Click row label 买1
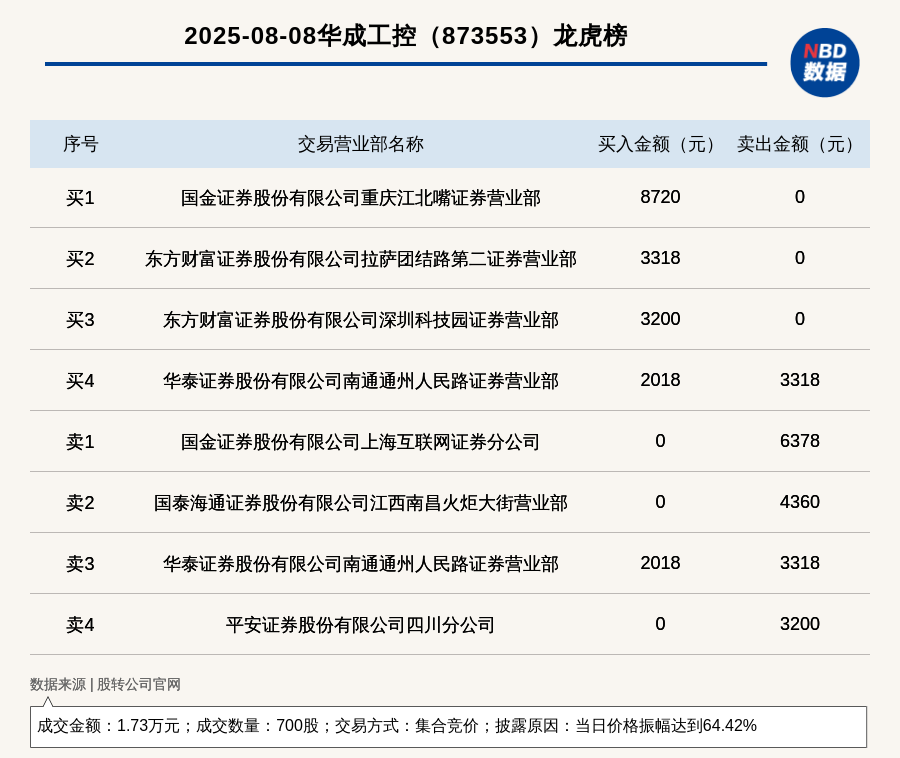This screenshot has height=758, width=900. coord(80,198)
